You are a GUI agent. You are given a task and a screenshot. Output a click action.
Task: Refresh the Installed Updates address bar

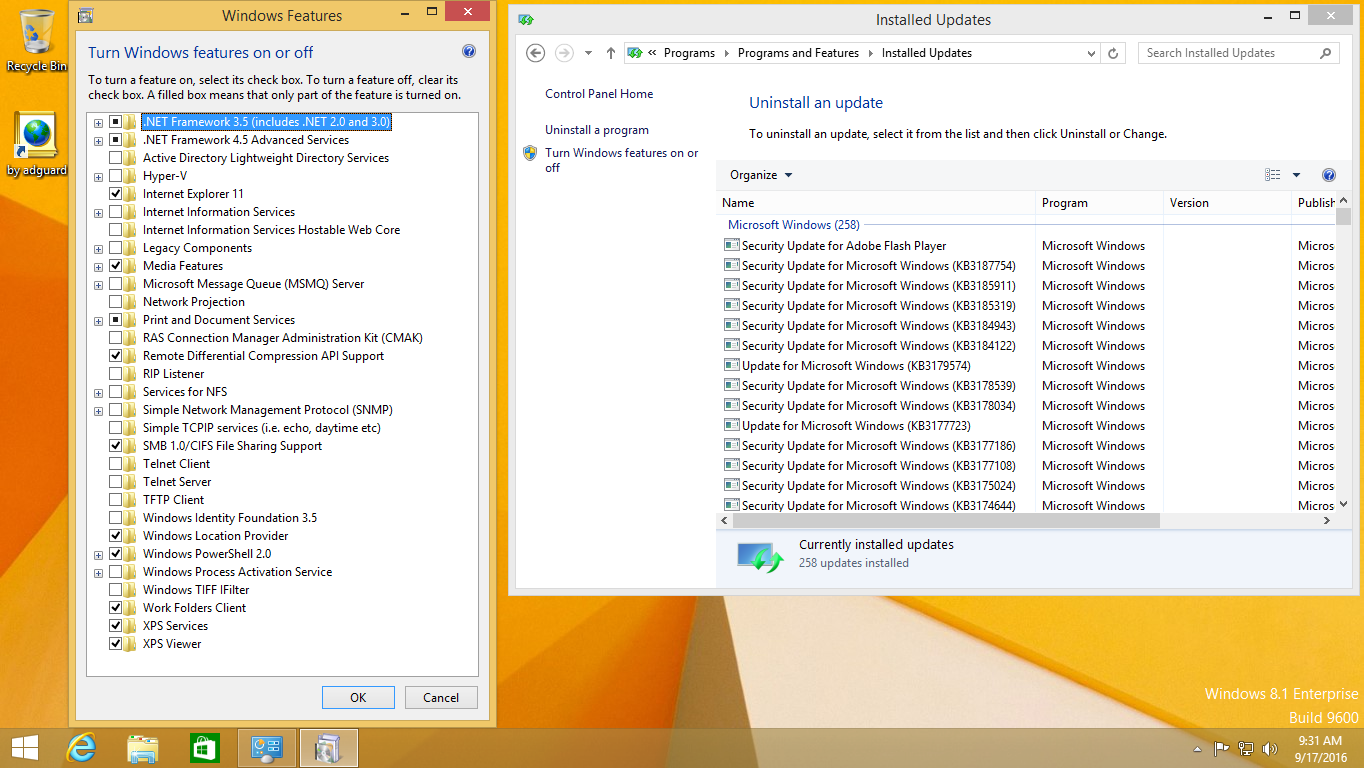click(1114, 53)
